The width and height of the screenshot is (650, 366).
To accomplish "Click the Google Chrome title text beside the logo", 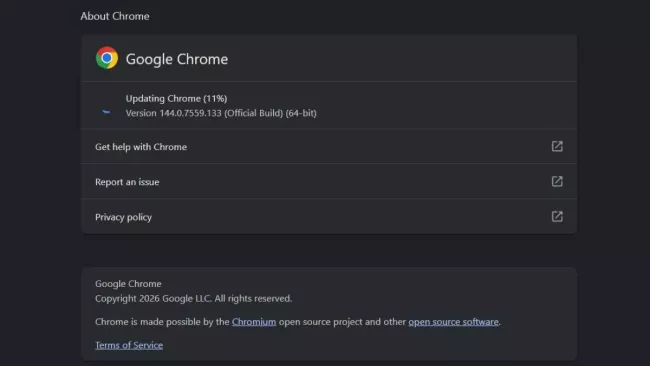I will [x=177, y=59].
